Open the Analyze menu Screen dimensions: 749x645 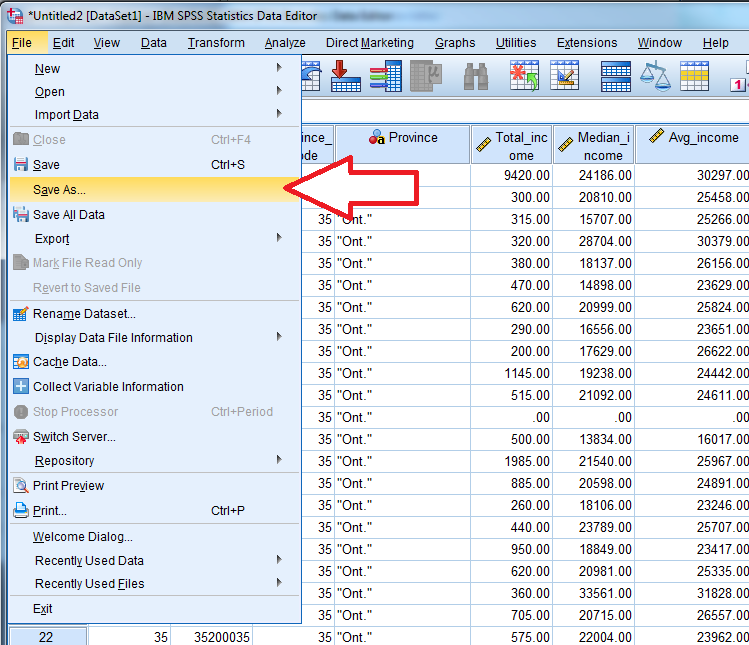285,43
